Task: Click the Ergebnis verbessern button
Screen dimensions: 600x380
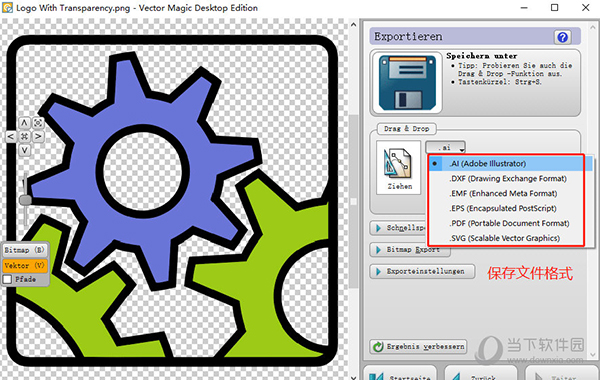Action: coord(418,347)
